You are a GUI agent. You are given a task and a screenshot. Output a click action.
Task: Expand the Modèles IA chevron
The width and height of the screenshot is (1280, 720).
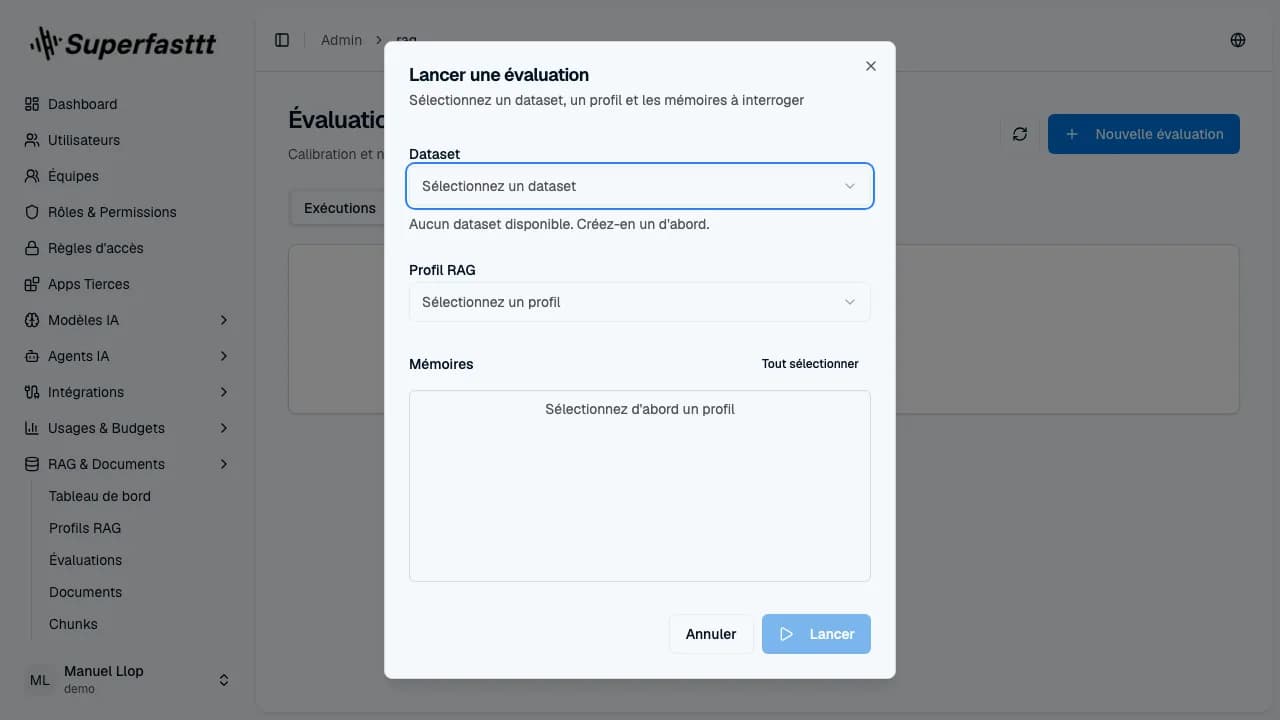[224, 320]
